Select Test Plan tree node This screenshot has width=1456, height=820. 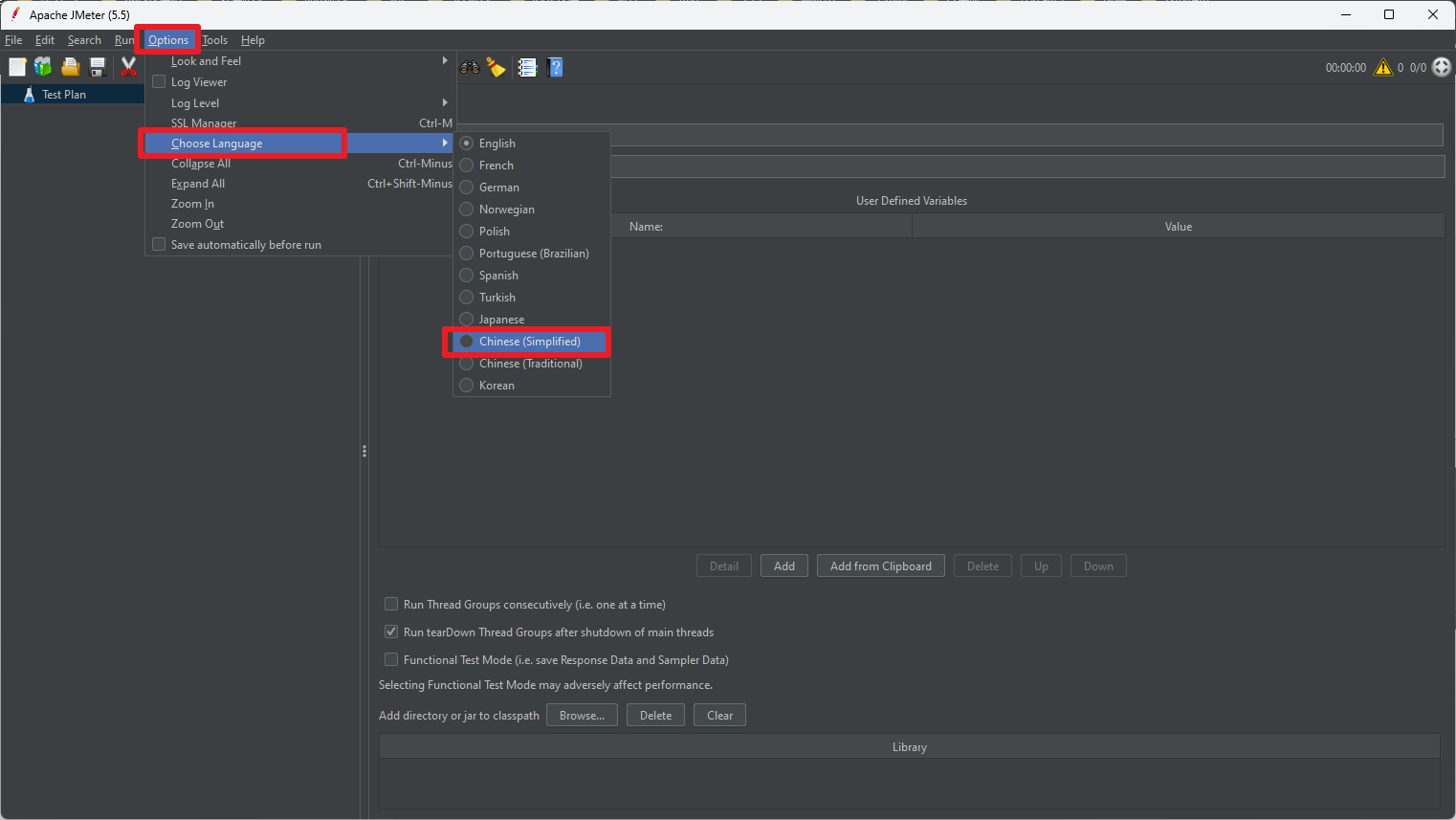(x=64, y=95)
